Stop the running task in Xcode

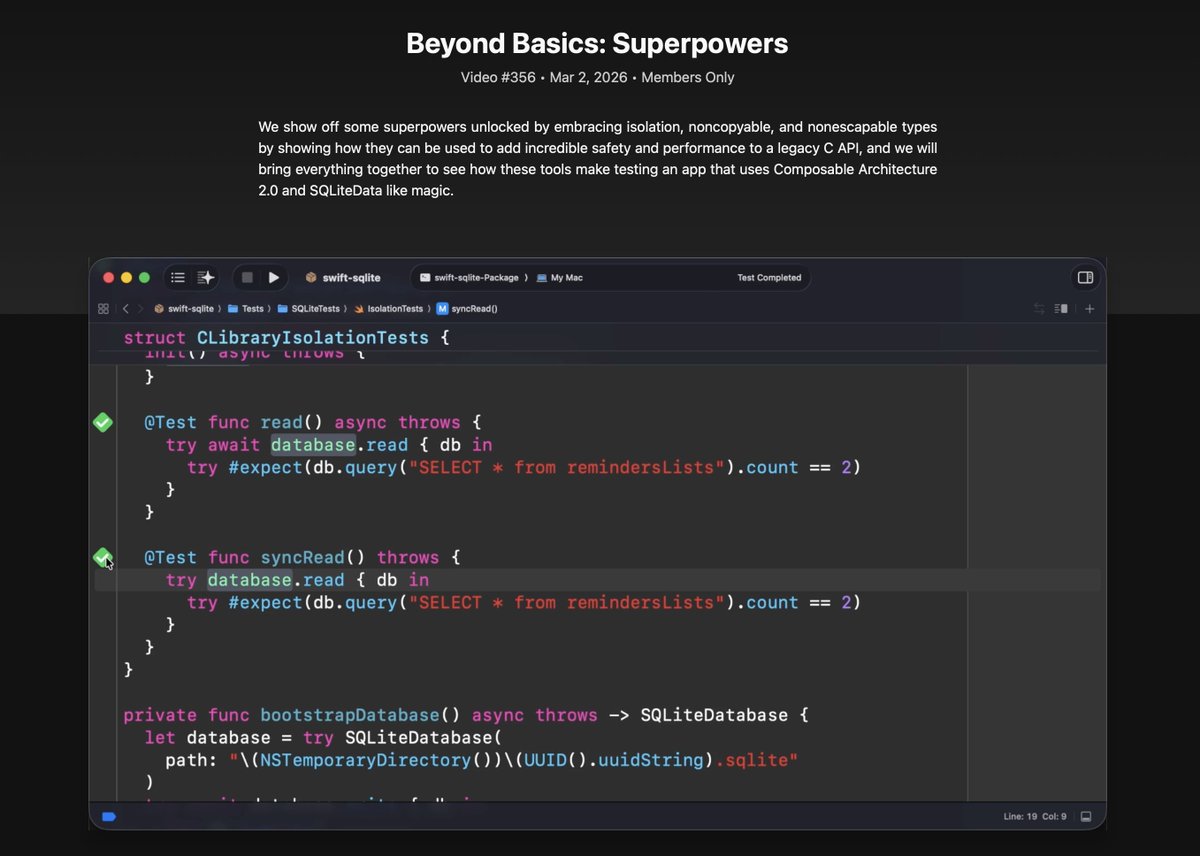point(247,278)
